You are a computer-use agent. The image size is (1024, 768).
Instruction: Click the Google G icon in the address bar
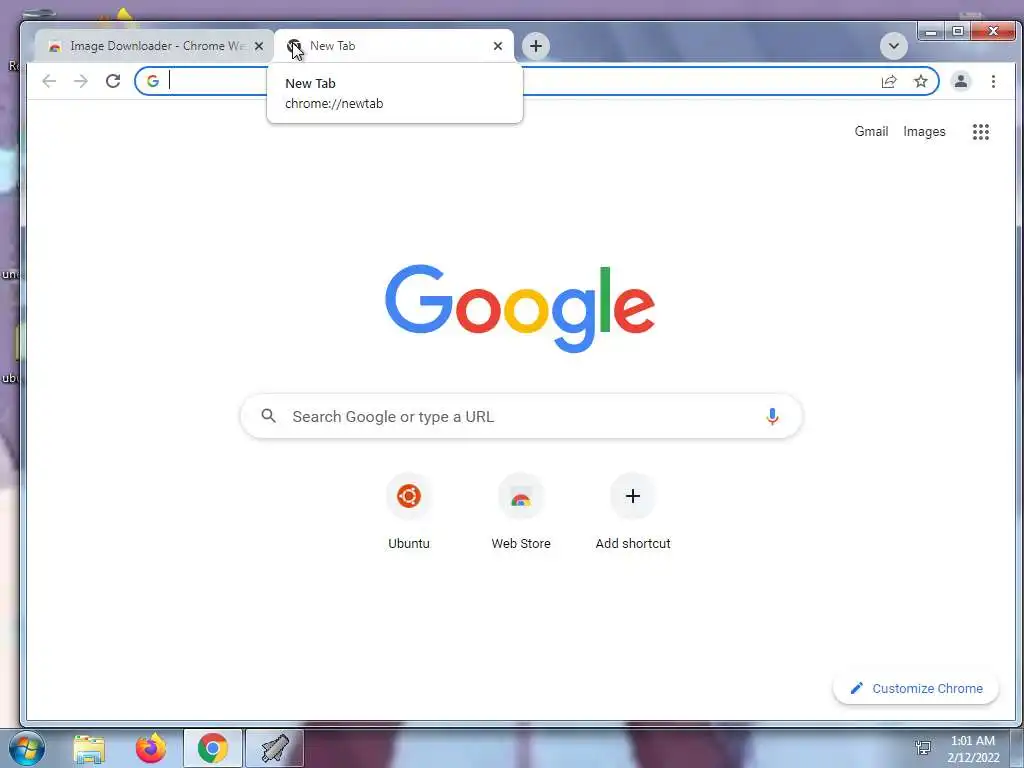[x=153, y=81]
